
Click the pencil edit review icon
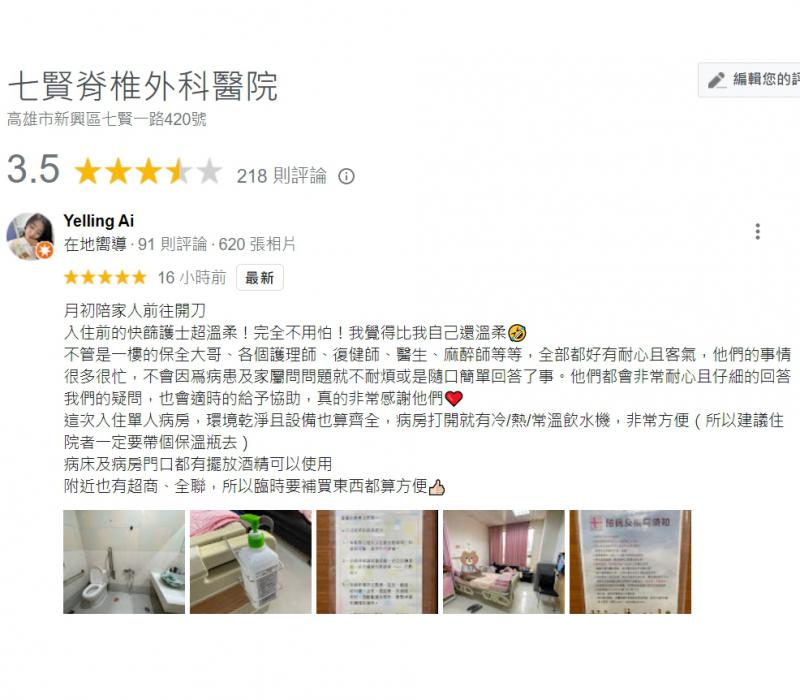tap(717, 80)
